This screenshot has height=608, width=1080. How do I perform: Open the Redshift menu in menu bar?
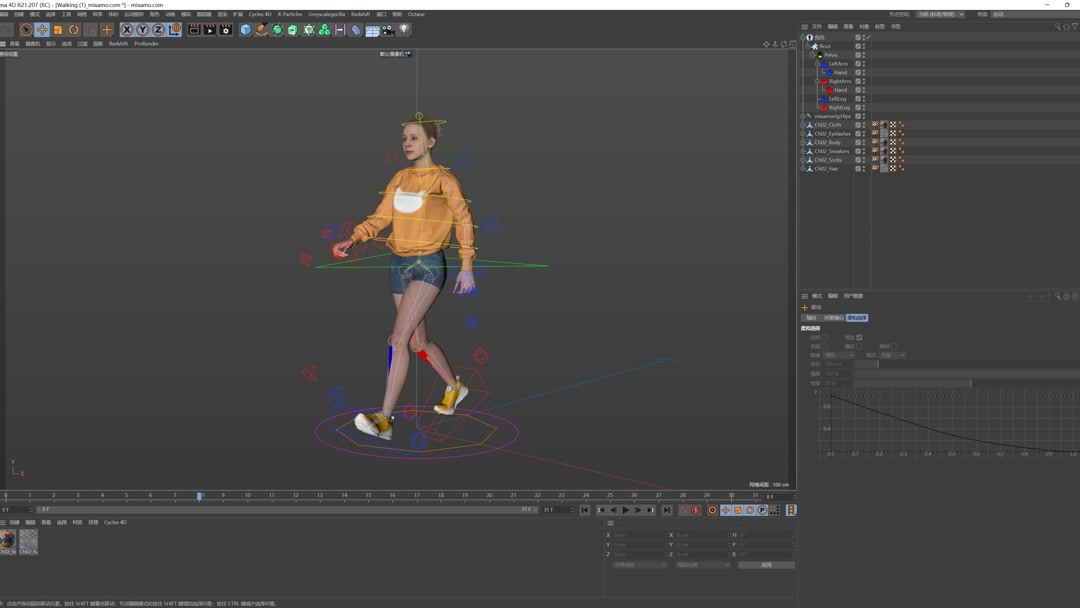tap(360, 14)
